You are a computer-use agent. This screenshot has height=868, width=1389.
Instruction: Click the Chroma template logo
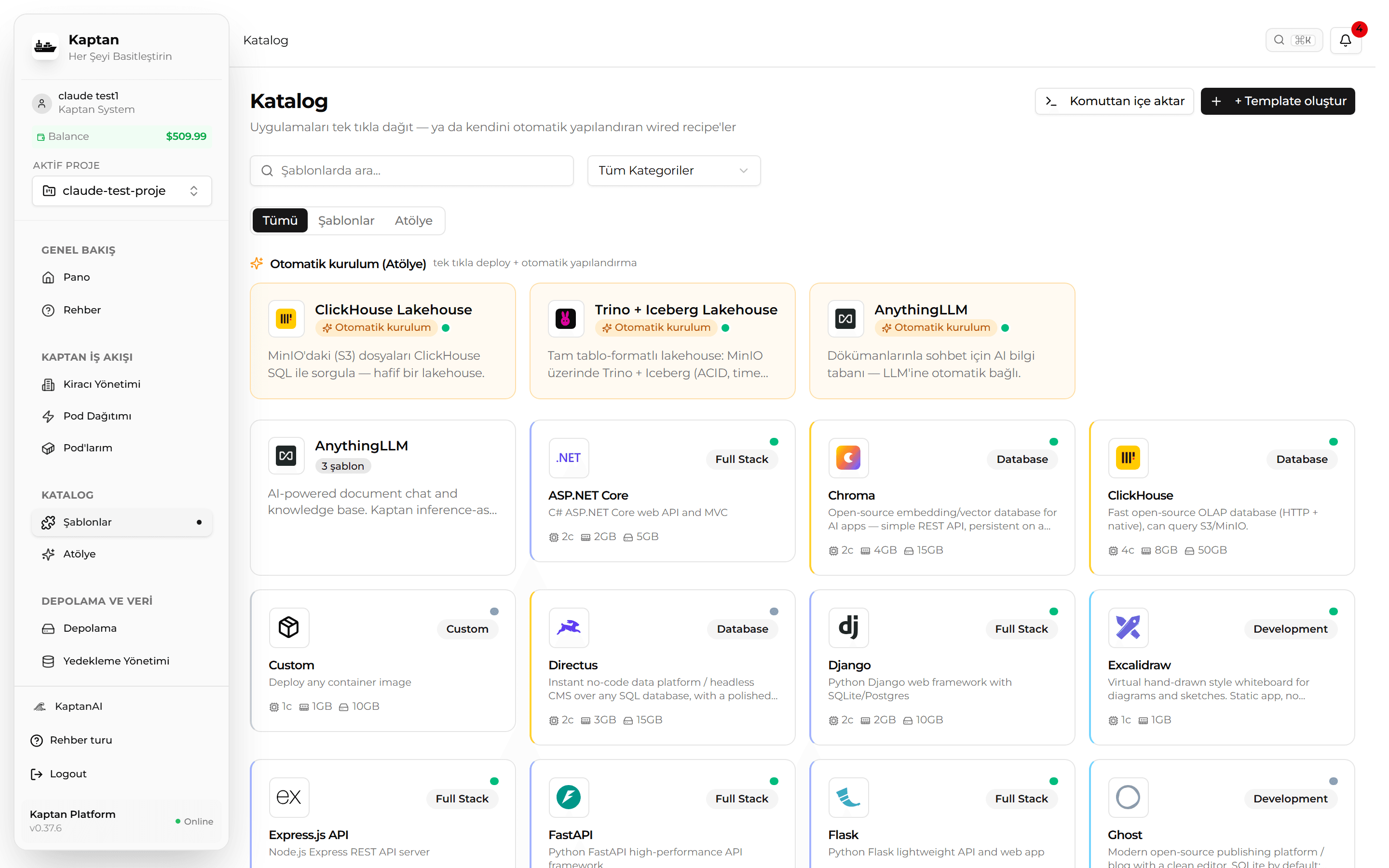848,458
